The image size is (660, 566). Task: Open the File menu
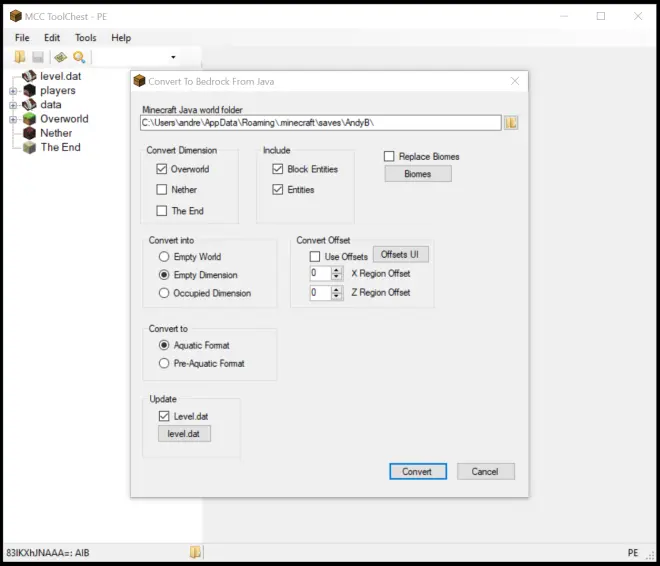(x=22, y=38)
